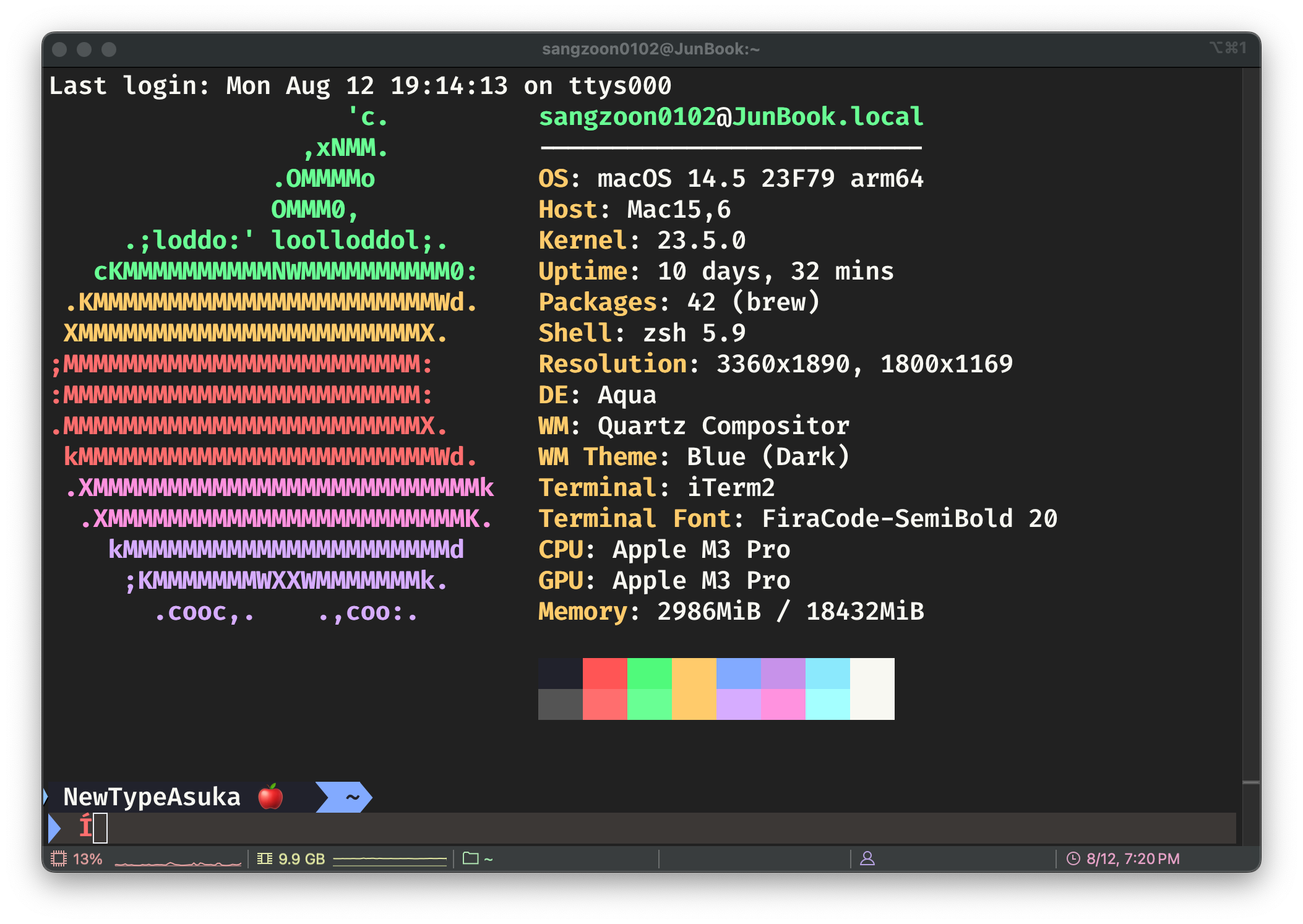Click the Memory: 2986MiB / 18432MiB line
Image resolution: width=1303 pixels, height=924 pixels.
[x=731, y=612]
